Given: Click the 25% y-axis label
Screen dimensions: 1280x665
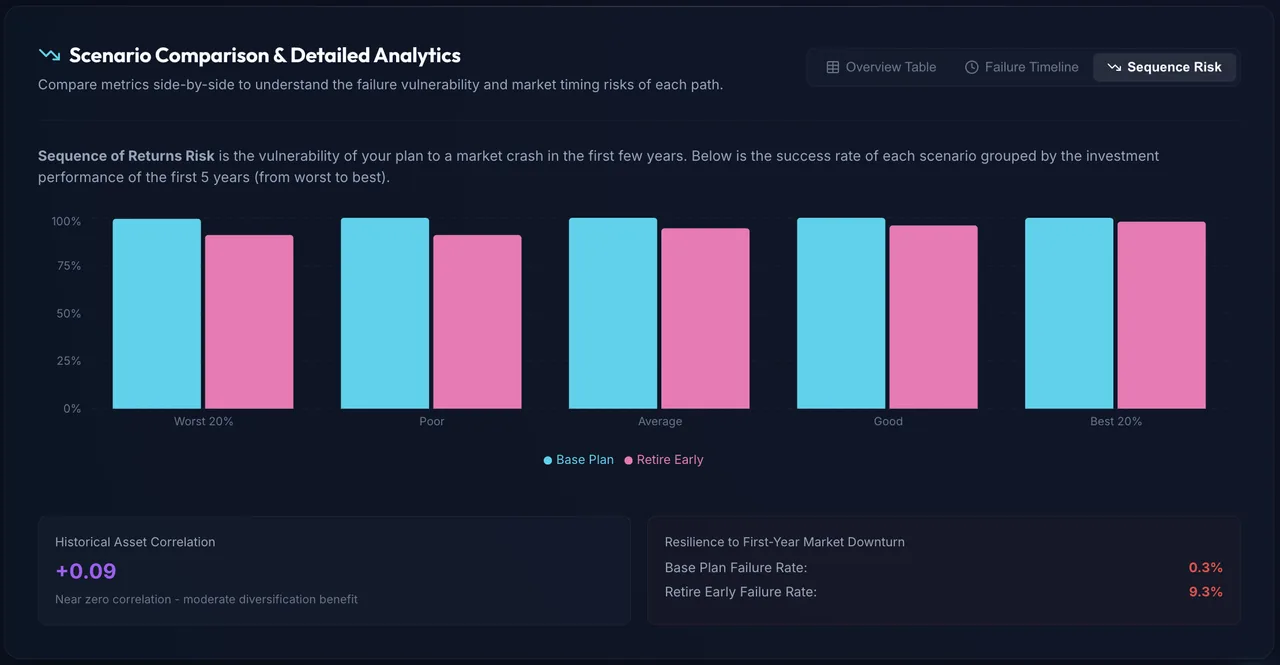Looking at the screenshot, I should (x=69, y=361).
